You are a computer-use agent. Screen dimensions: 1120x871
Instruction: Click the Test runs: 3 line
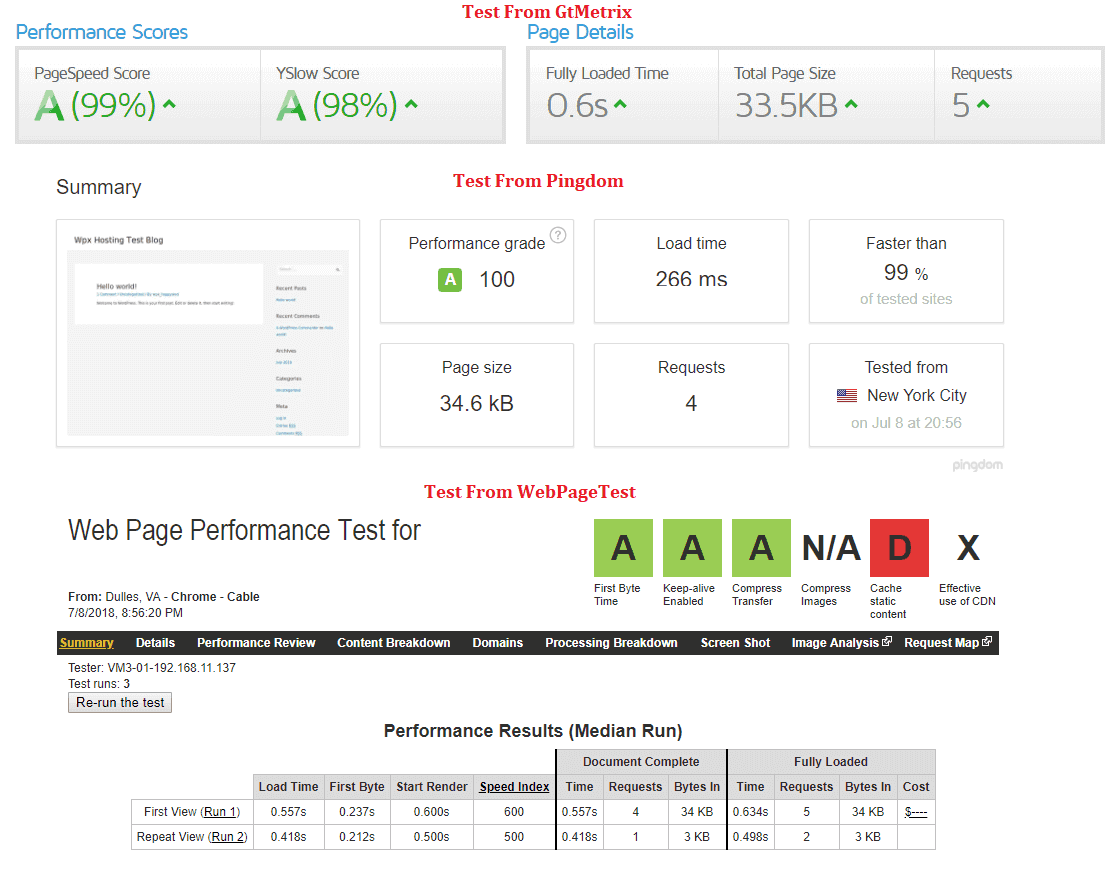(99, 684)
